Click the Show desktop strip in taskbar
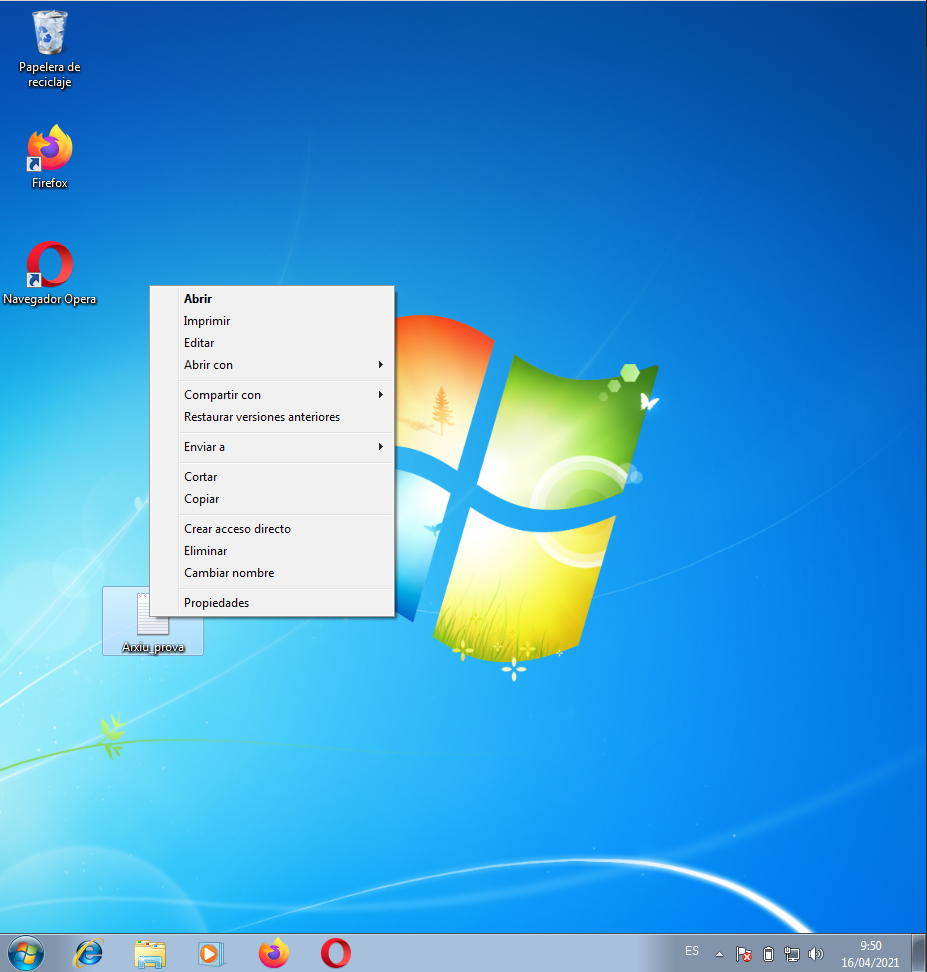This screenshot has width=927, height=972. [920, 953]
